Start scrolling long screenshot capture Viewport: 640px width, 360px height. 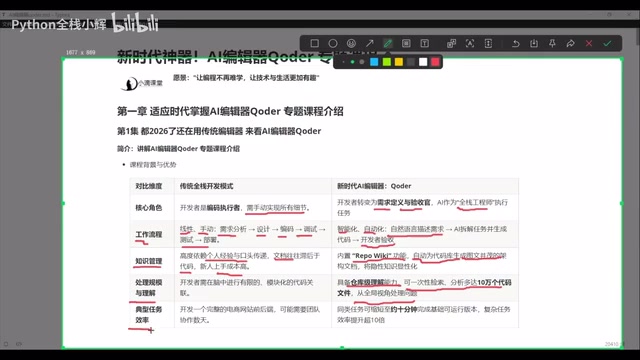pos(488,43)
